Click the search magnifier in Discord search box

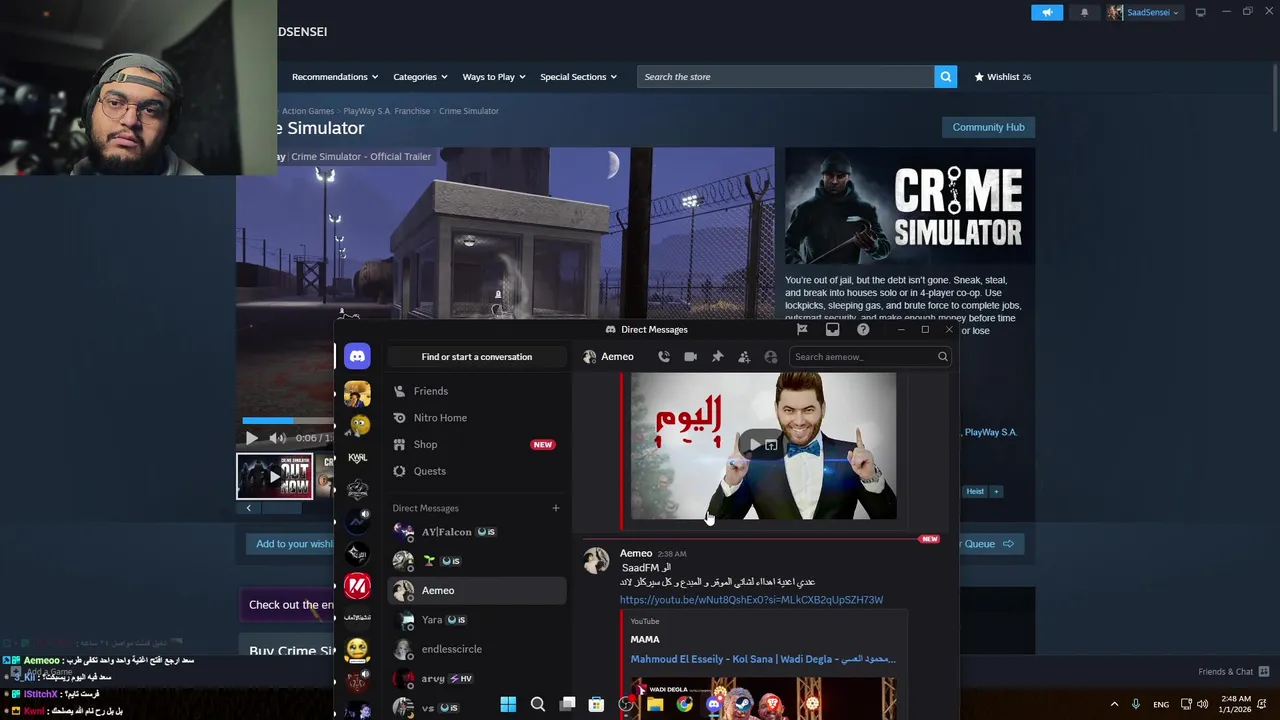click(942, 357)
